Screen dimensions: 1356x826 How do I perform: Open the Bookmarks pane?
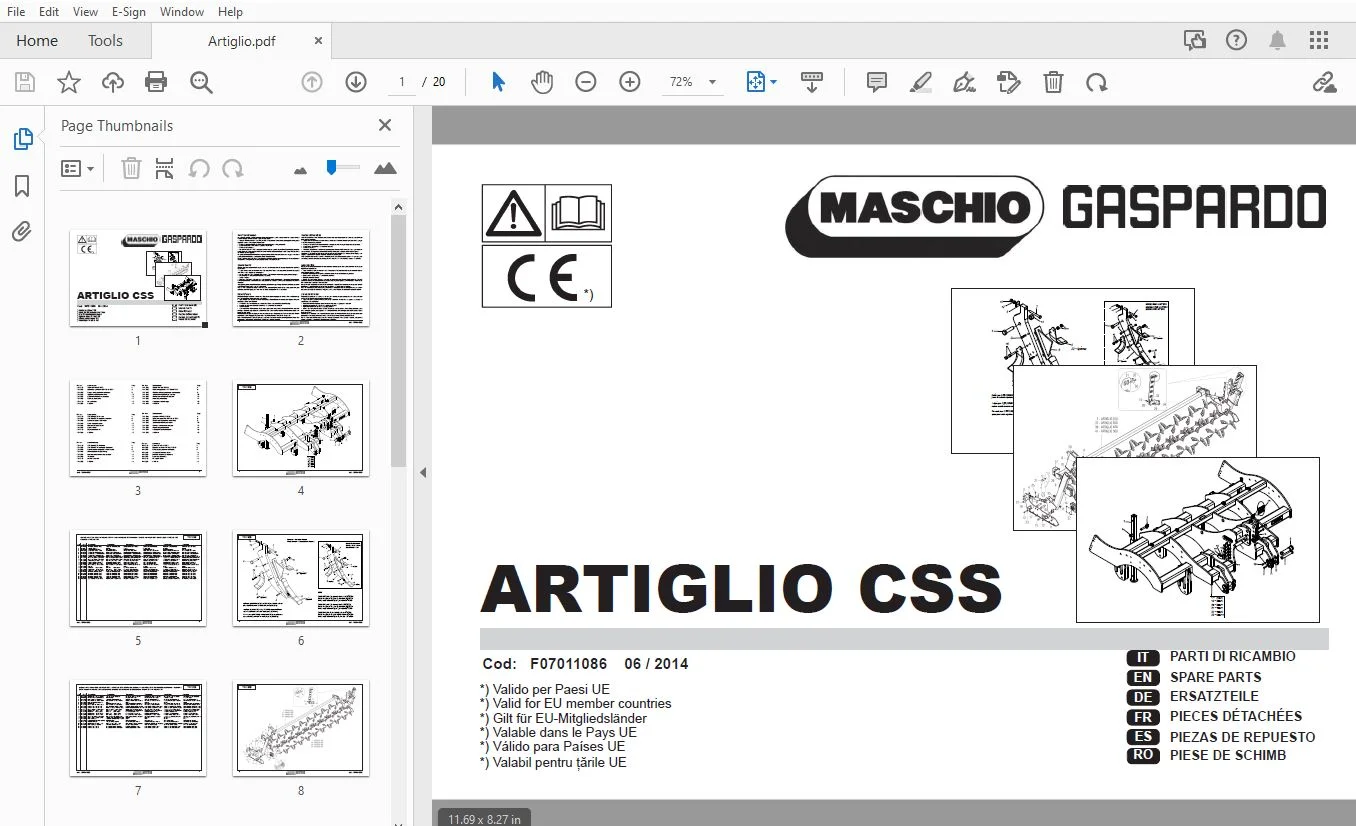pyautogui.click(x=22, y=186)
